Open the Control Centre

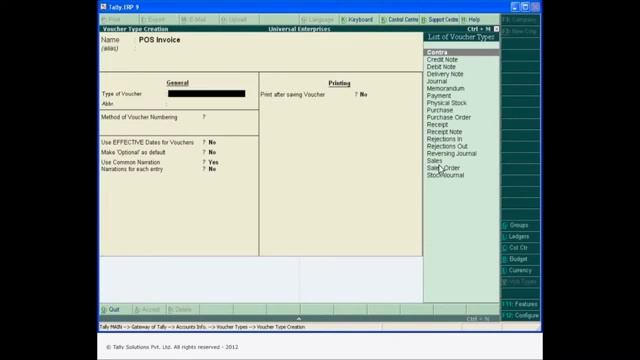click(x=400, y=20)
